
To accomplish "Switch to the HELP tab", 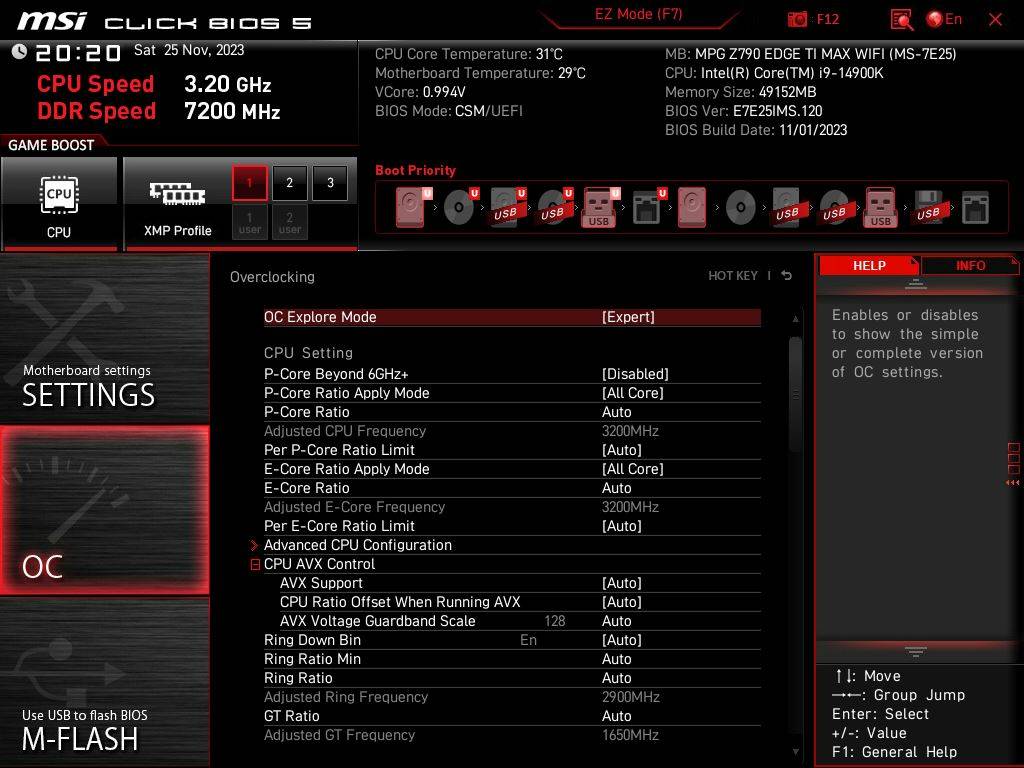I will [x=869, y=265].
